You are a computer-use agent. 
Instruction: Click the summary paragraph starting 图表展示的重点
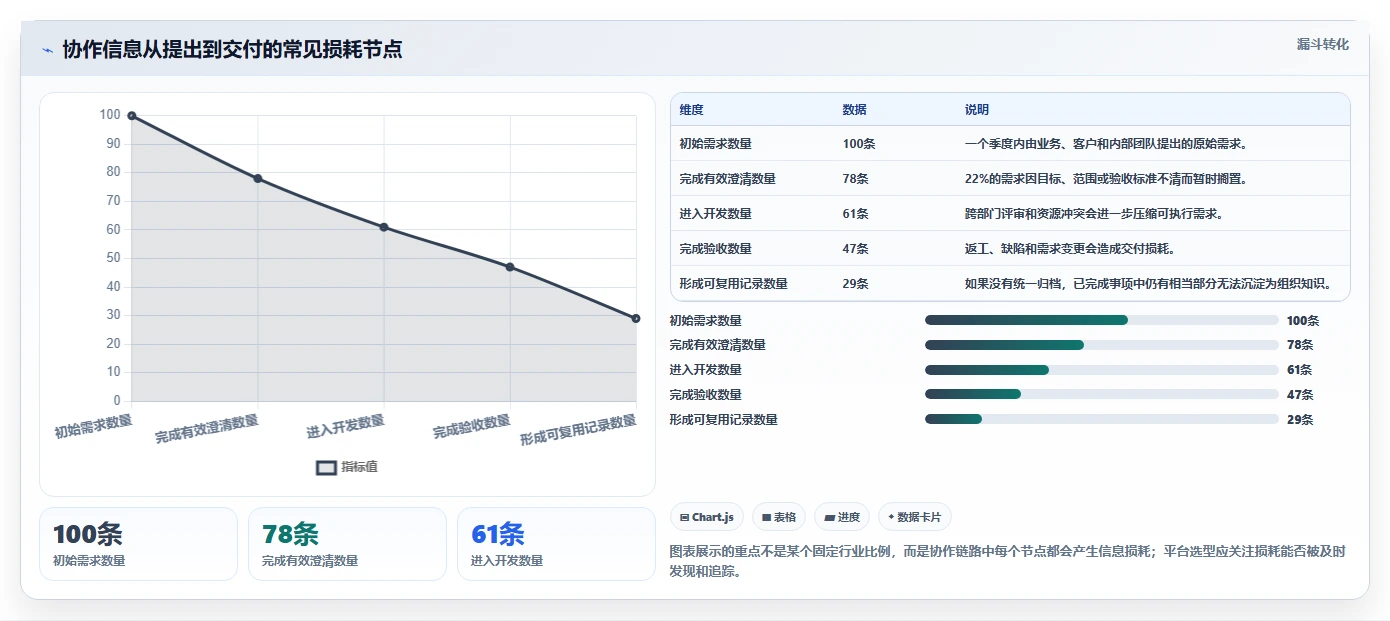[1007, 562]
